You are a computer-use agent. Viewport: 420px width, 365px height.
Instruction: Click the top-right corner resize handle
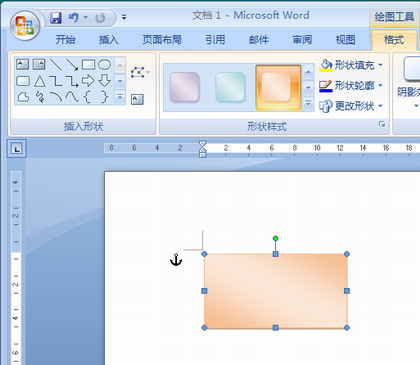pyautogui.click(x=347, y=254)
